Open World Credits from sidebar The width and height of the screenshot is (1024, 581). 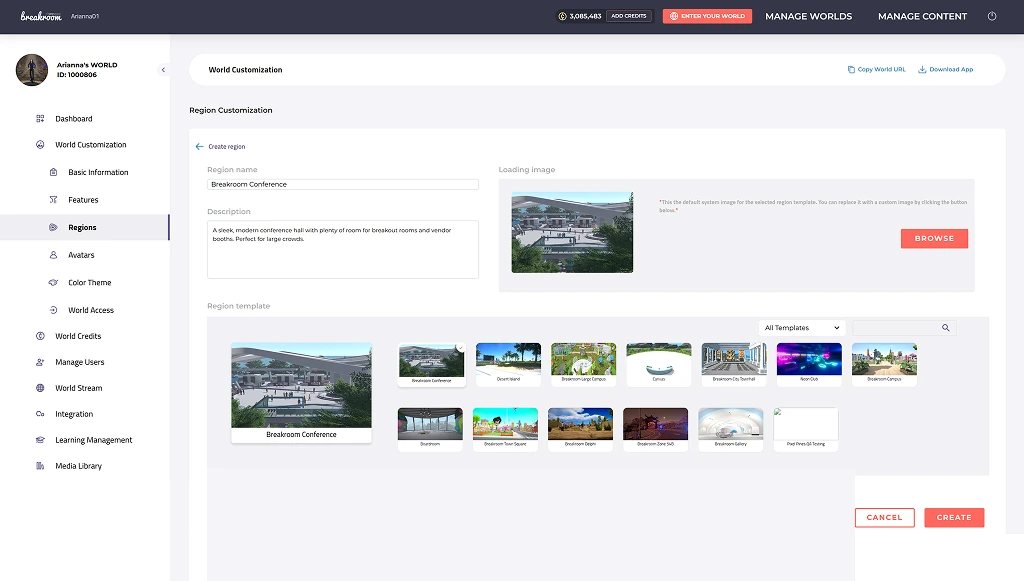coord(78,336)
